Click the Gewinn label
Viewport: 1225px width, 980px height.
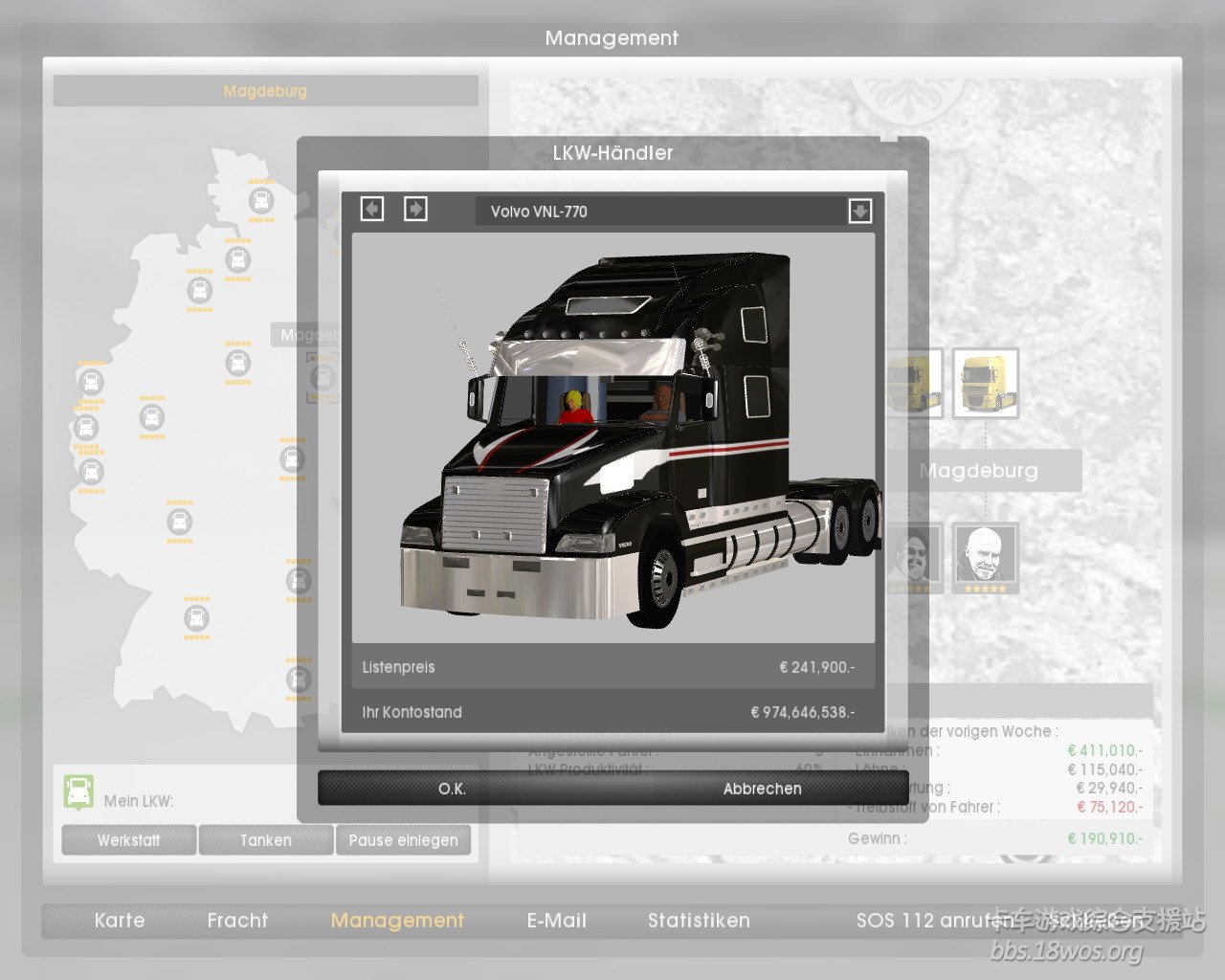877,838
